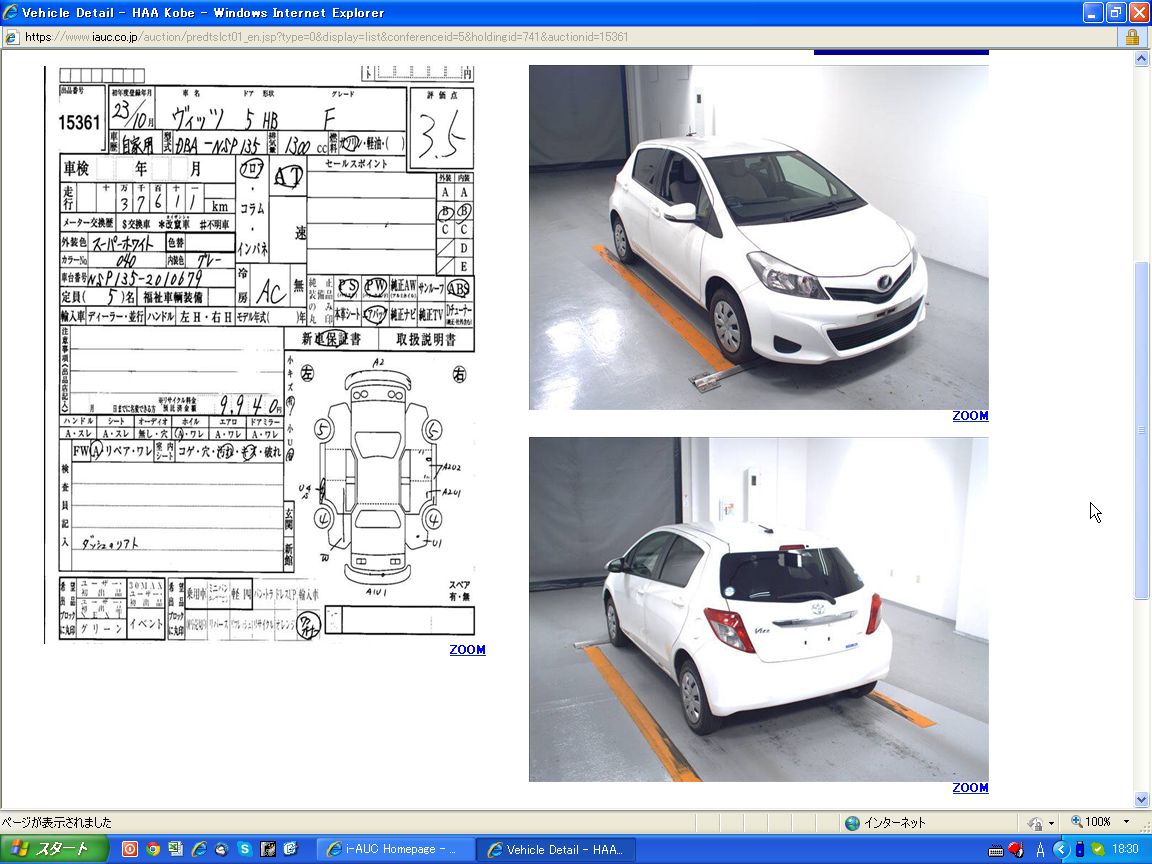
Task: Launch Excel from the quick launch icons
Action: [176, 849]
